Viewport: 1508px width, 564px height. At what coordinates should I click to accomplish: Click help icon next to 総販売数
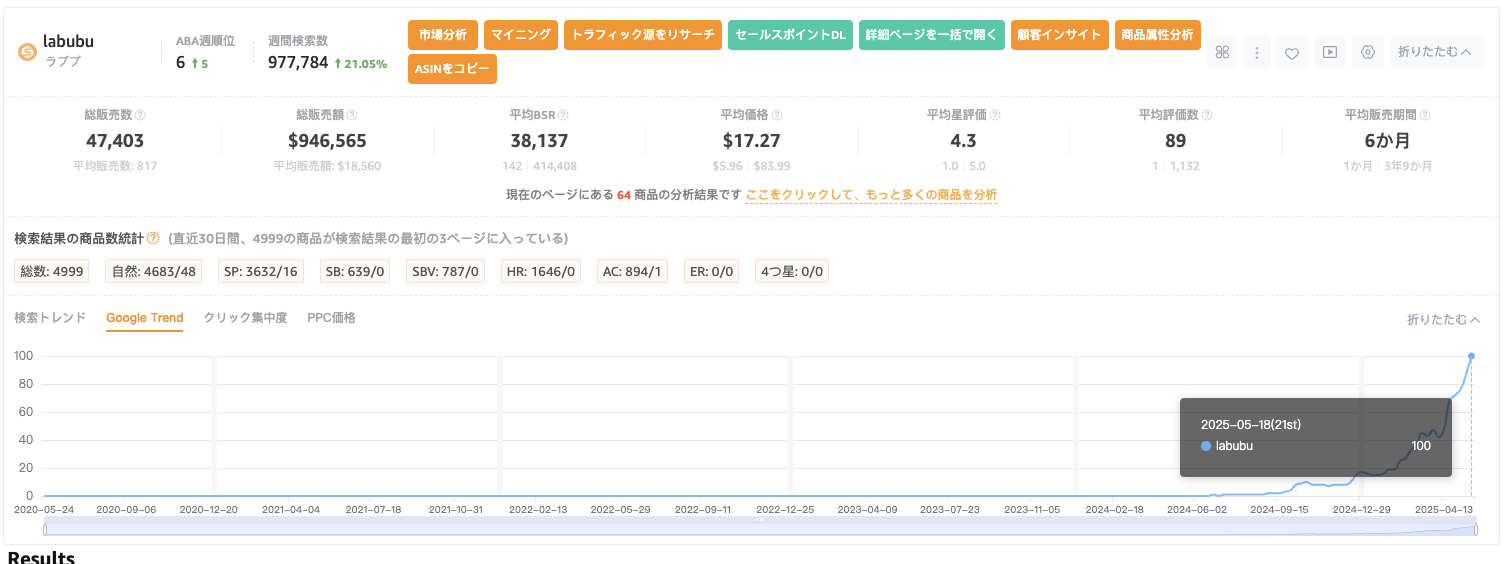(x=140, y=115)
